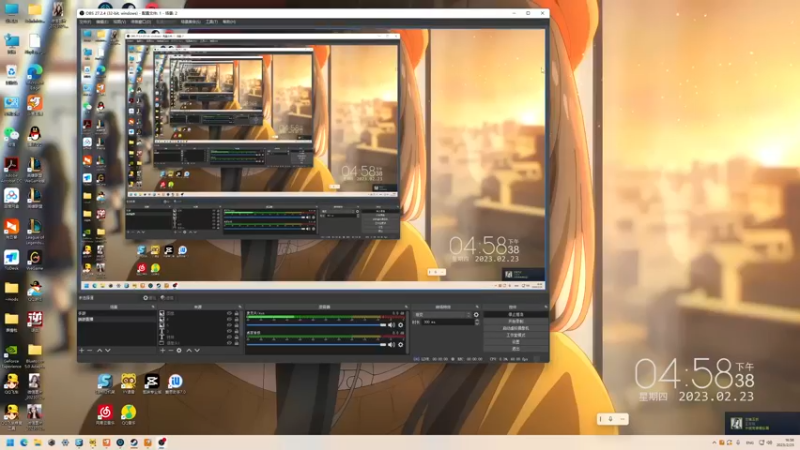Toggle visibility eye of bottom source
The width and height of the screenshot is (800, 450).
229,343
